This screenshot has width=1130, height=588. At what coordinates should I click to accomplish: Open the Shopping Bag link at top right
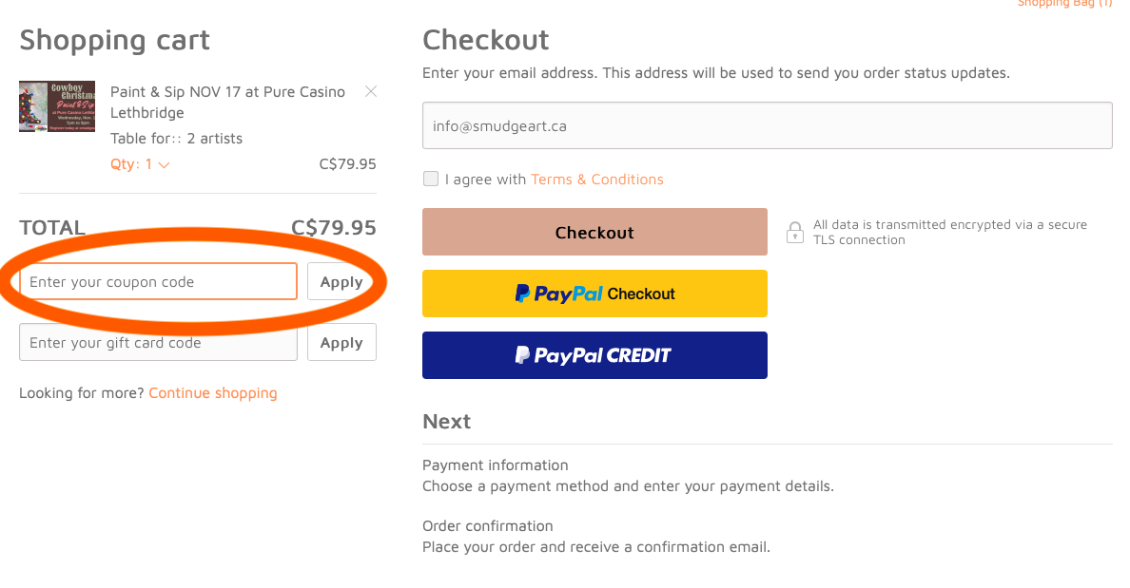click(1064, 4)
